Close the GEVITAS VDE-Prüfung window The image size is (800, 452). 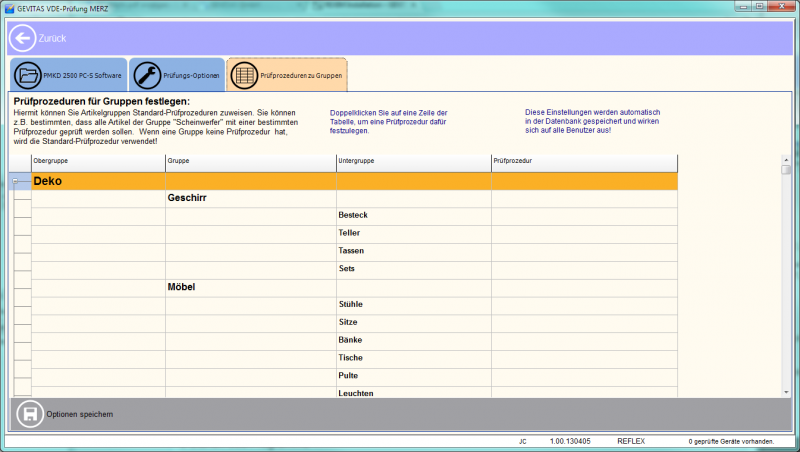pos(781,7)
